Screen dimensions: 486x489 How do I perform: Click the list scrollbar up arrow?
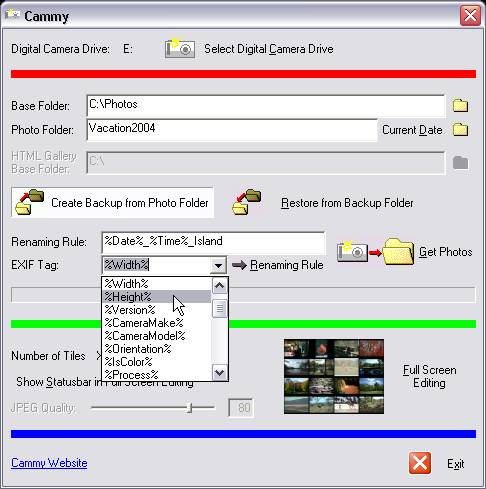click(x=220, y=286)
